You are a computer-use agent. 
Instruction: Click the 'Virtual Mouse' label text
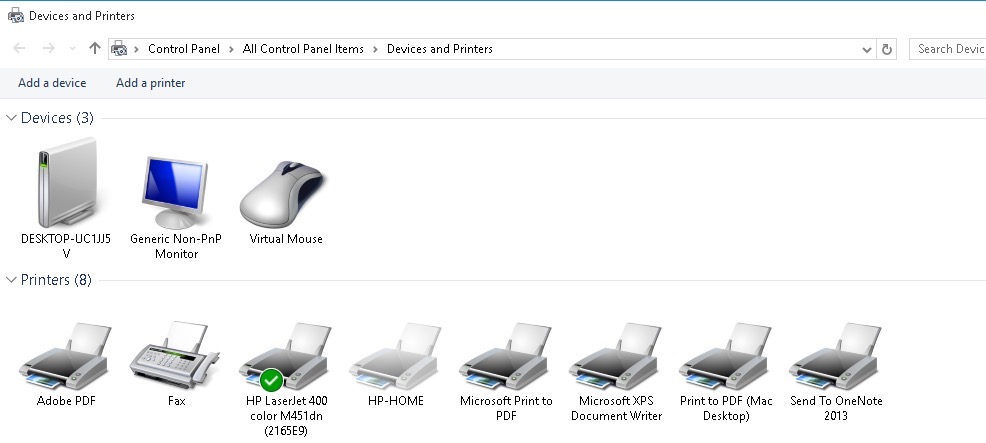[286, 239]
